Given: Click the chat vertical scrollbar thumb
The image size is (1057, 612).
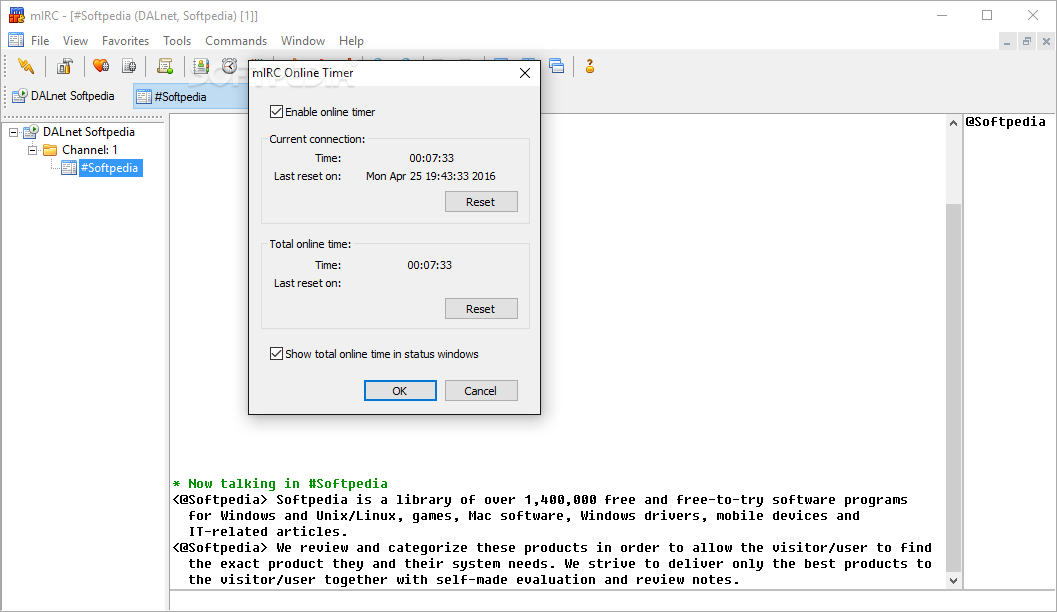Looking at the screenshot, I should tap(953, 388).
